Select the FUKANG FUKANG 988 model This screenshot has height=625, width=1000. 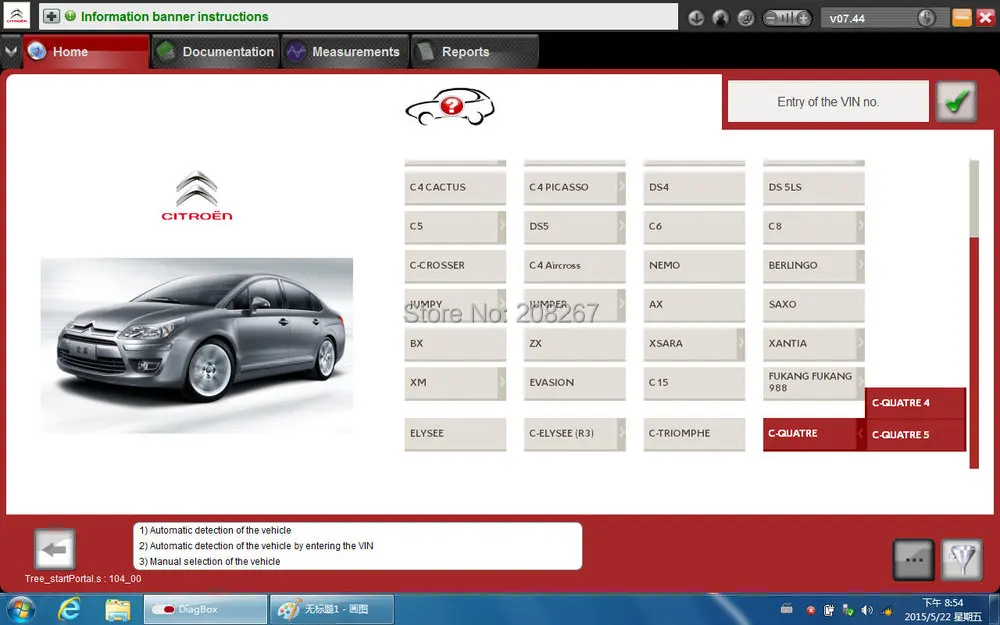point(814,383)
